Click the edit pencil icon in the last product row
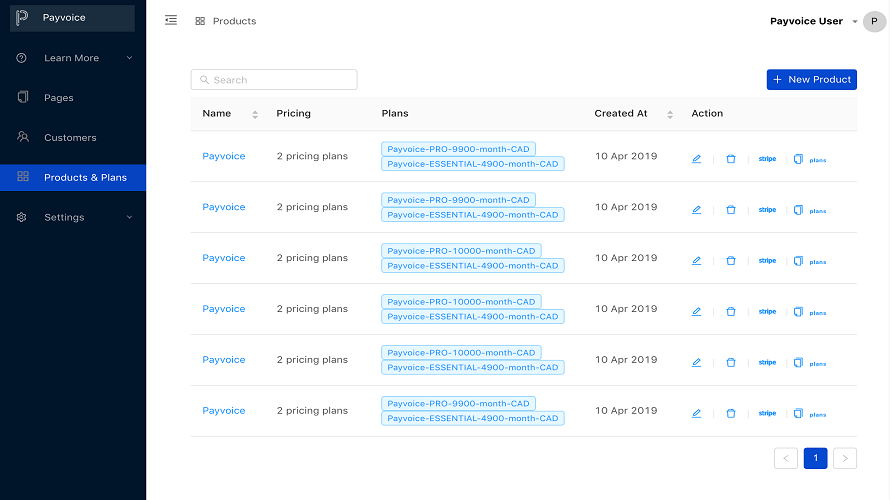 (697, 413)
